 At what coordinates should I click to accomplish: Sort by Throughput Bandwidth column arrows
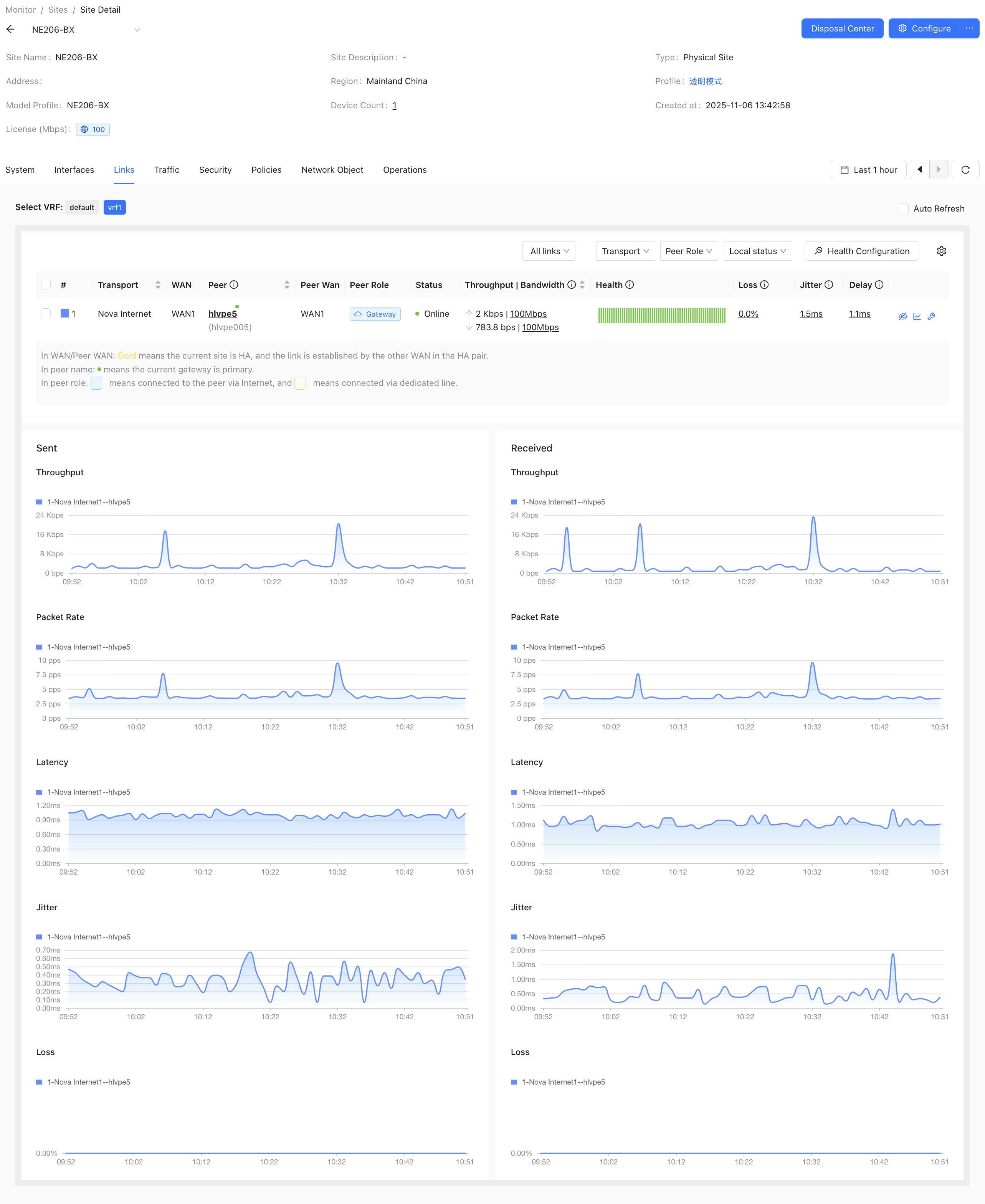click(x=582, y=285)
